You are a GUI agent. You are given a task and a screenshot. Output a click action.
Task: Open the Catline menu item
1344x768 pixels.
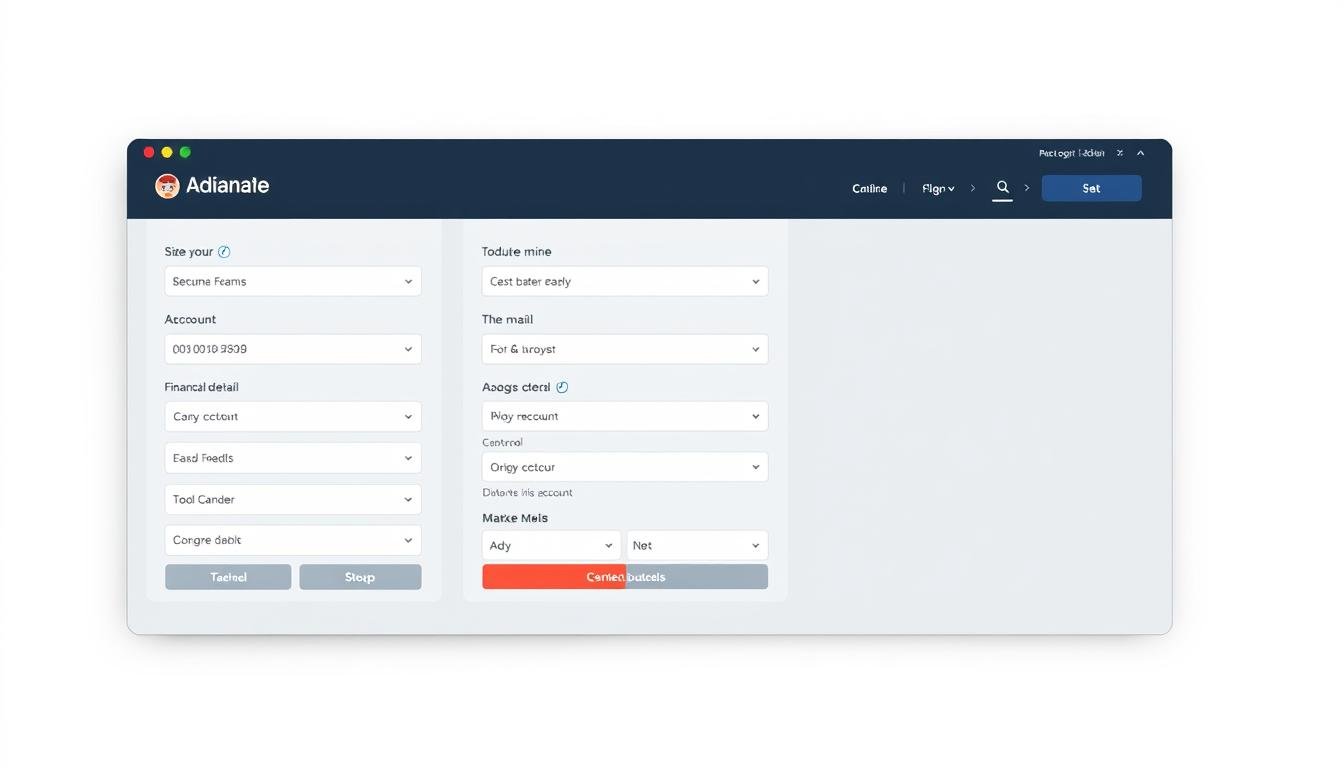tap(869, 188)
